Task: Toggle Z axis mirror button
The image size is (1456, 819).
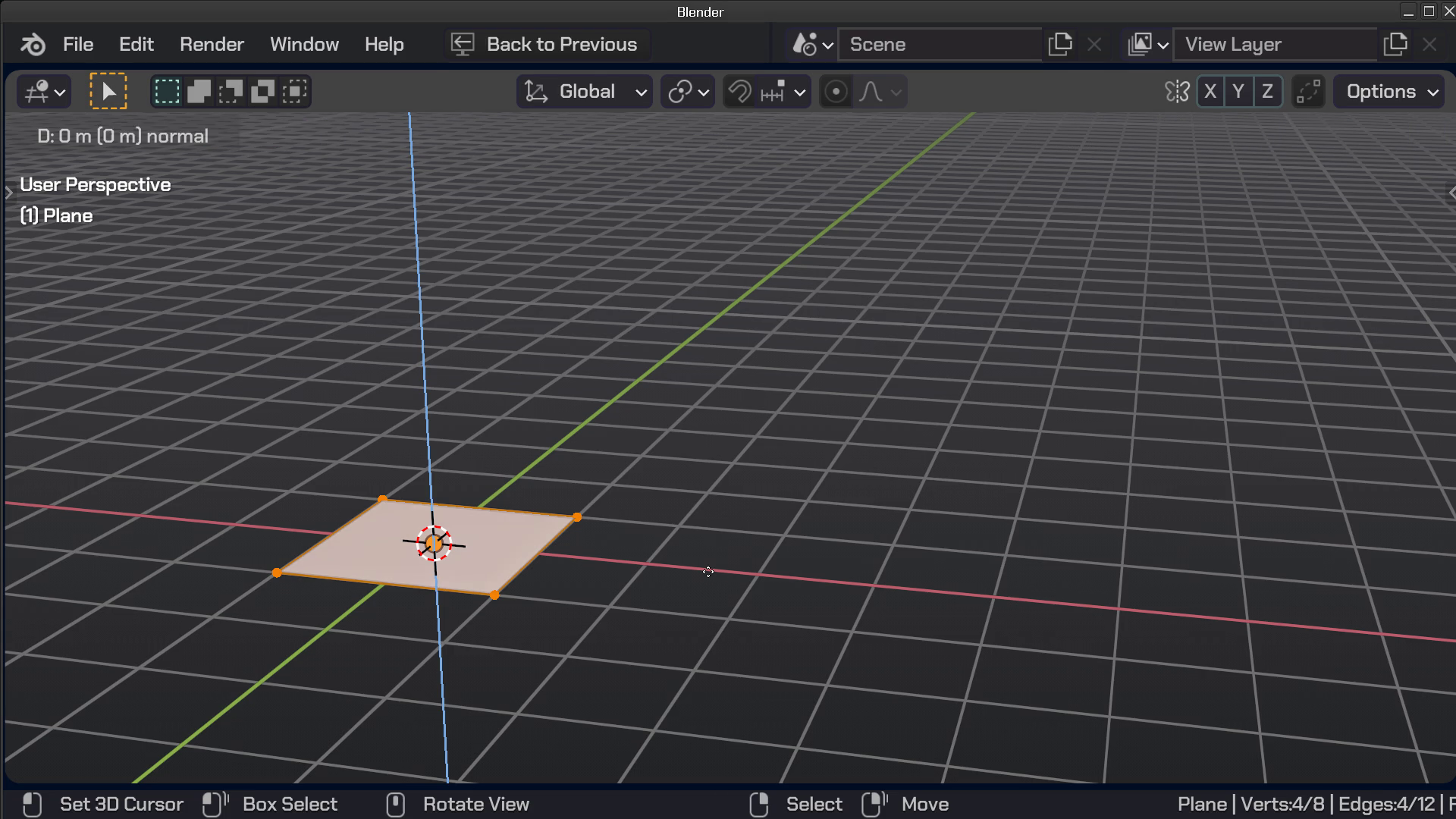Action: [1267, 92]
